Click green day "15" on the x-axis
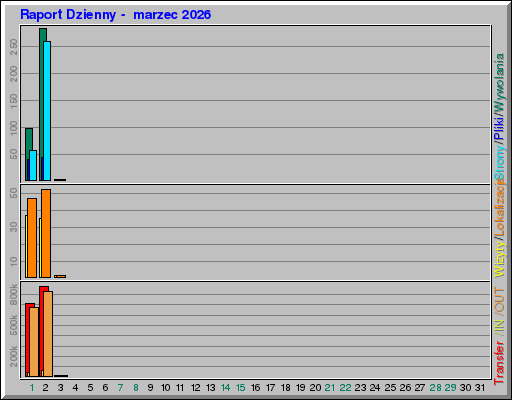The width and height of the screenshot is (512, 400). point(241,388)
